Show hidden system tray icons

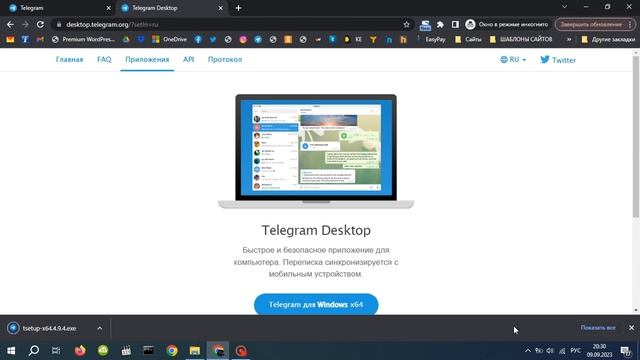528,351
